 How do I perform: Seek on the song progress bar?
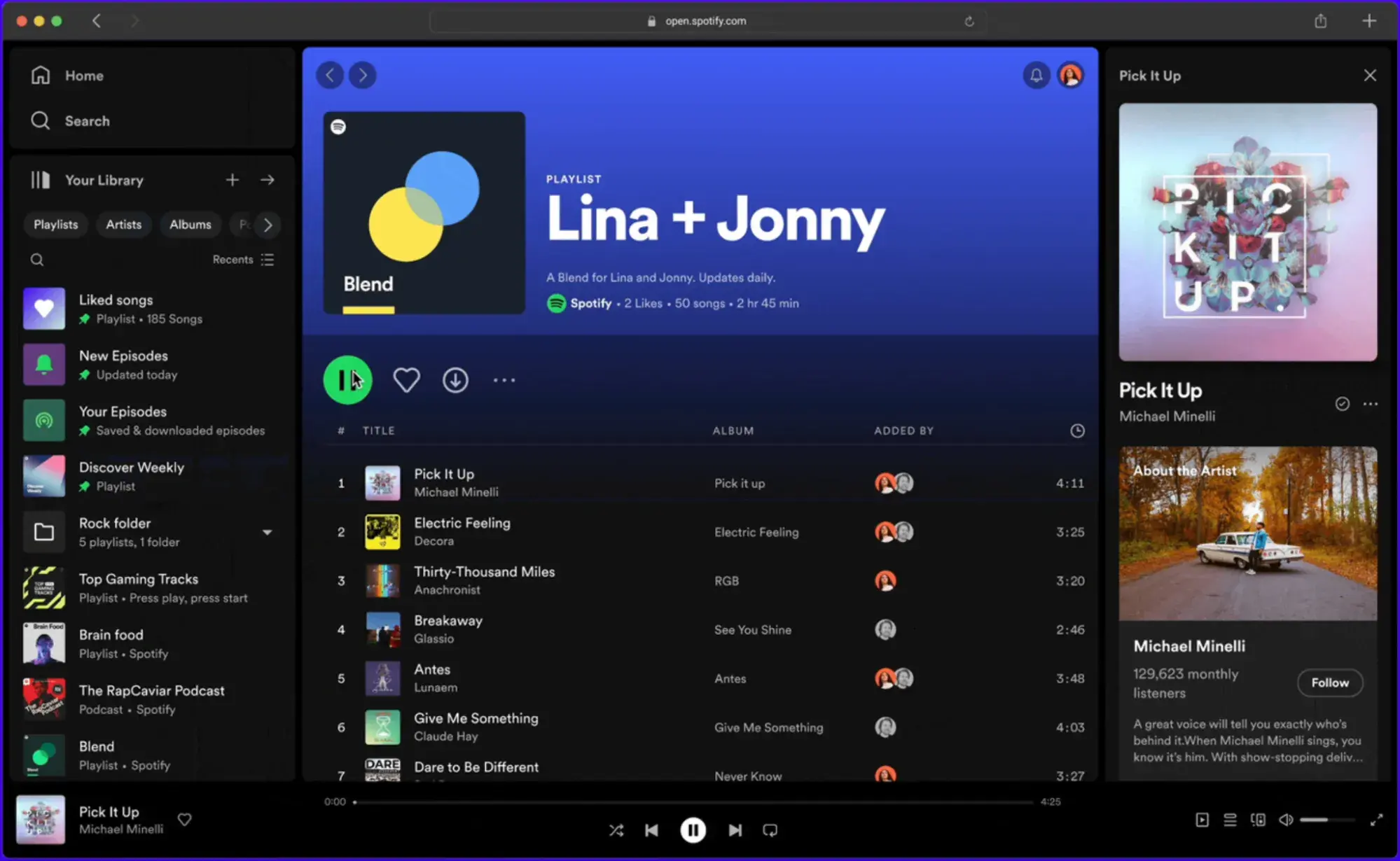pos(693,802)
